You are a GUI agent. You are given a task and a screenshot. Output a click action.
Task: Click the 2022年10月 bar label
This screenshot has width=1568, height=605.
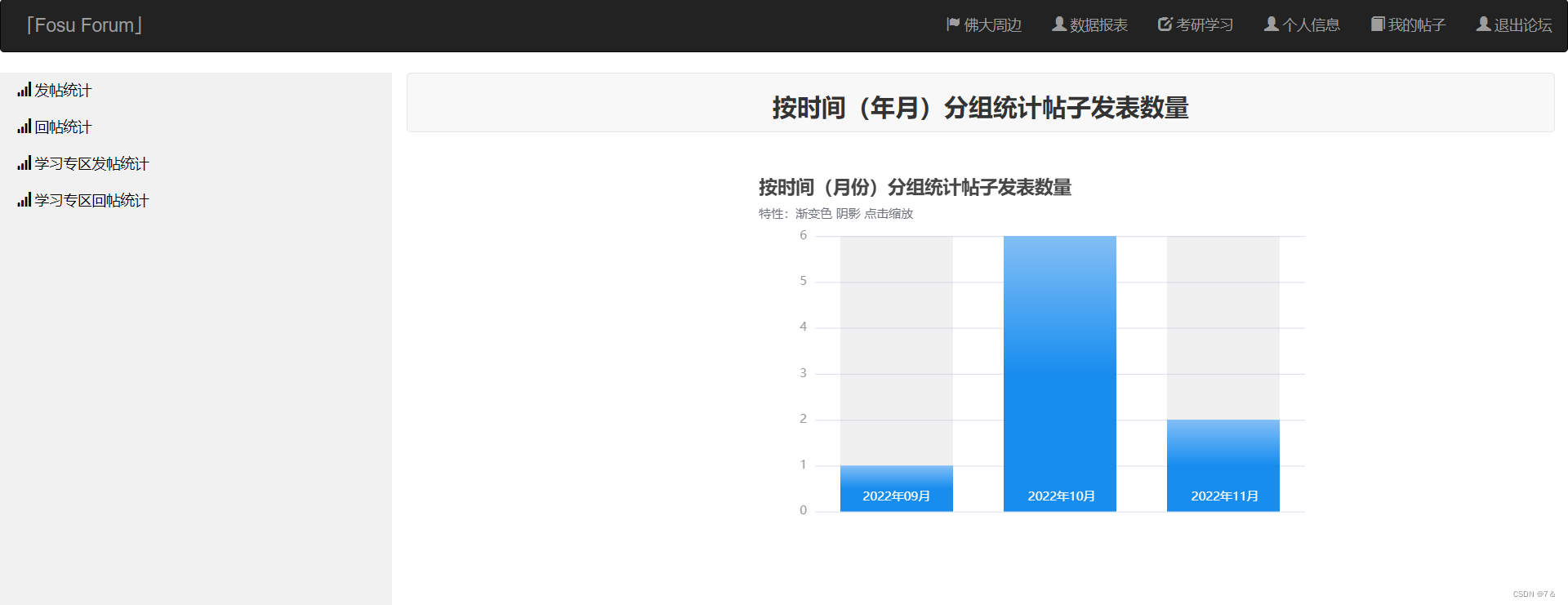point(1061,496)
